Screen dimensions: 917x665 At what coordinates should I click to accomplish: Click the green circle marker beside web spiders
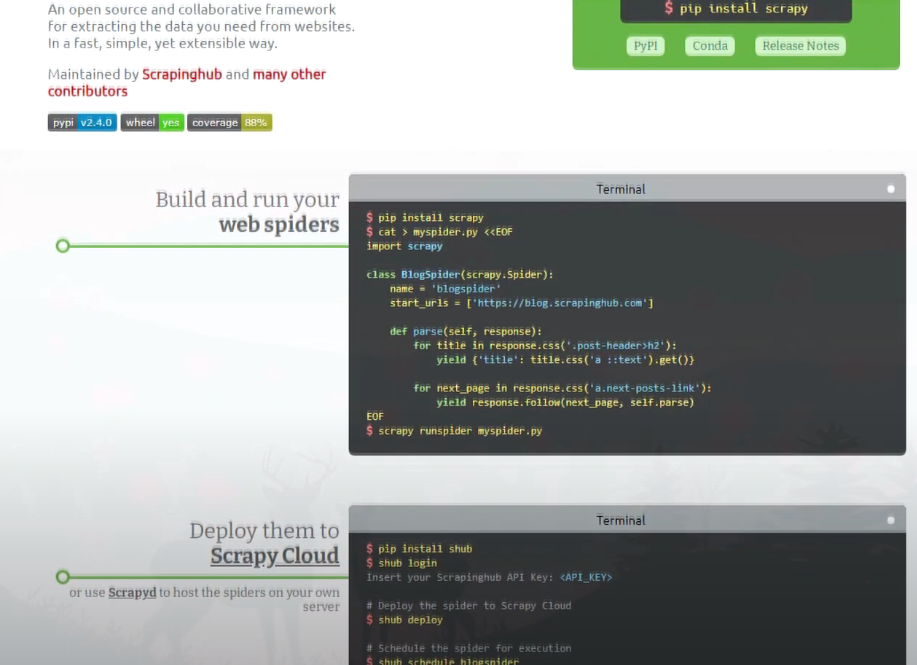(x=63, y=246)
